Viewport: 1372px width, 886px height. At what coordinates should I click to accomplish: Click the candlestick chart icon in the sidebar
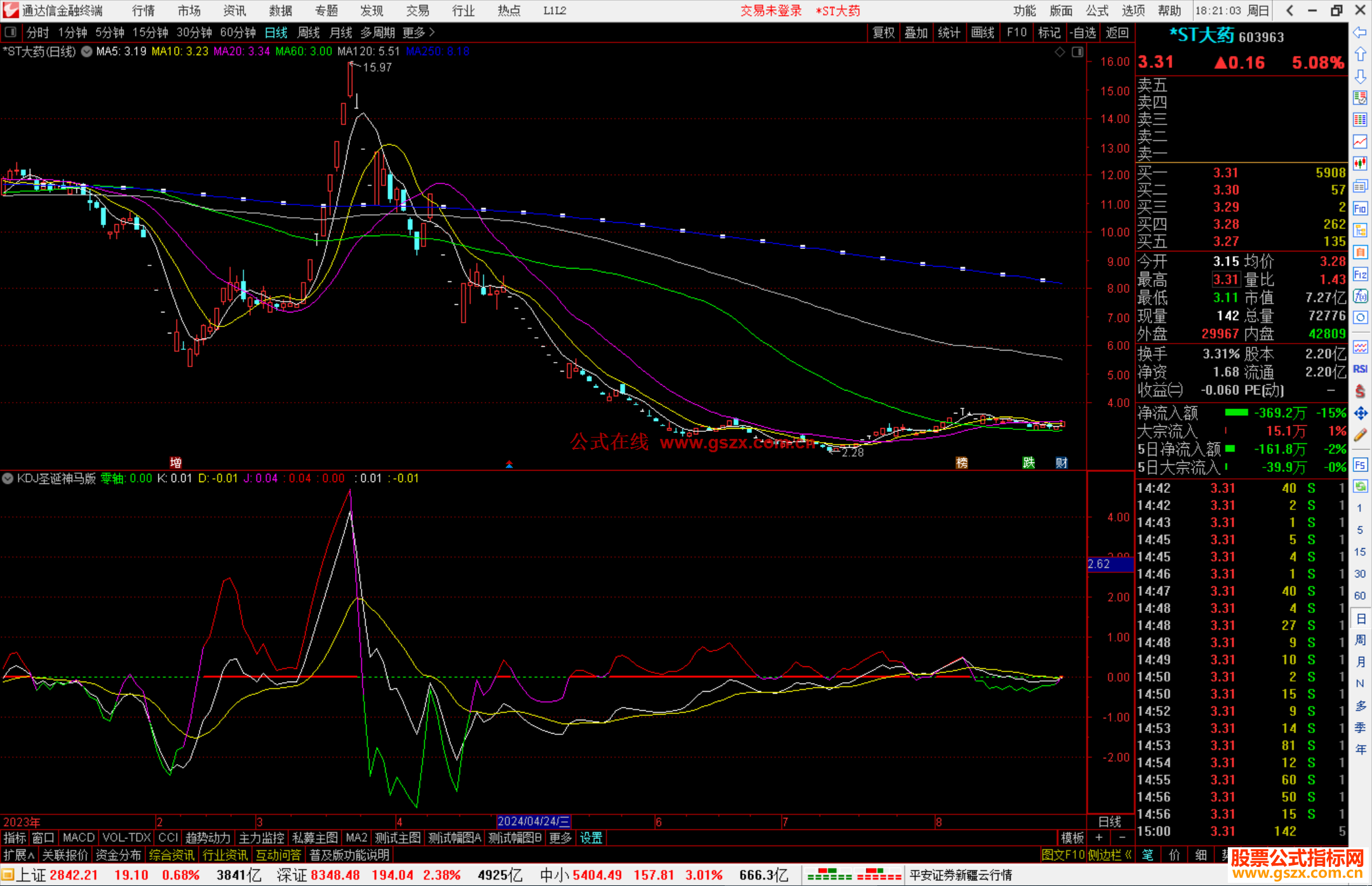coord(1360,164)
